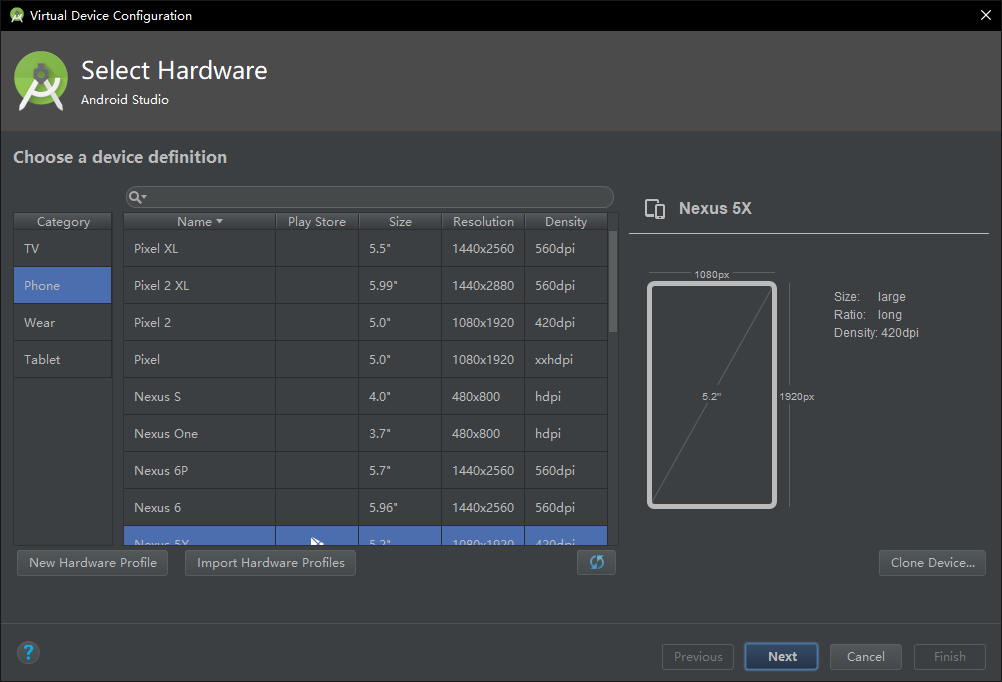Screen dimensions: 1002x682
Task: Click the 5.99" size cell
Action: coord(400,286)
